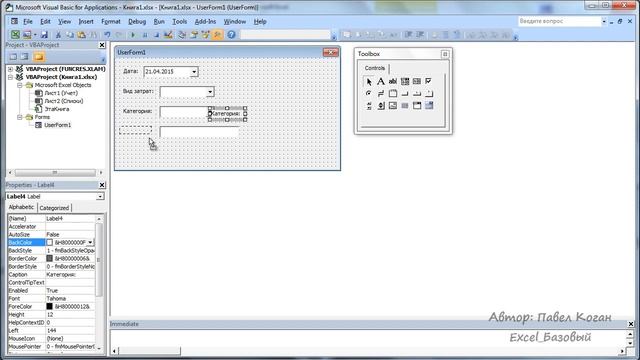
Task: Select the Frame control in Toolbox
Action: point(393,93)
